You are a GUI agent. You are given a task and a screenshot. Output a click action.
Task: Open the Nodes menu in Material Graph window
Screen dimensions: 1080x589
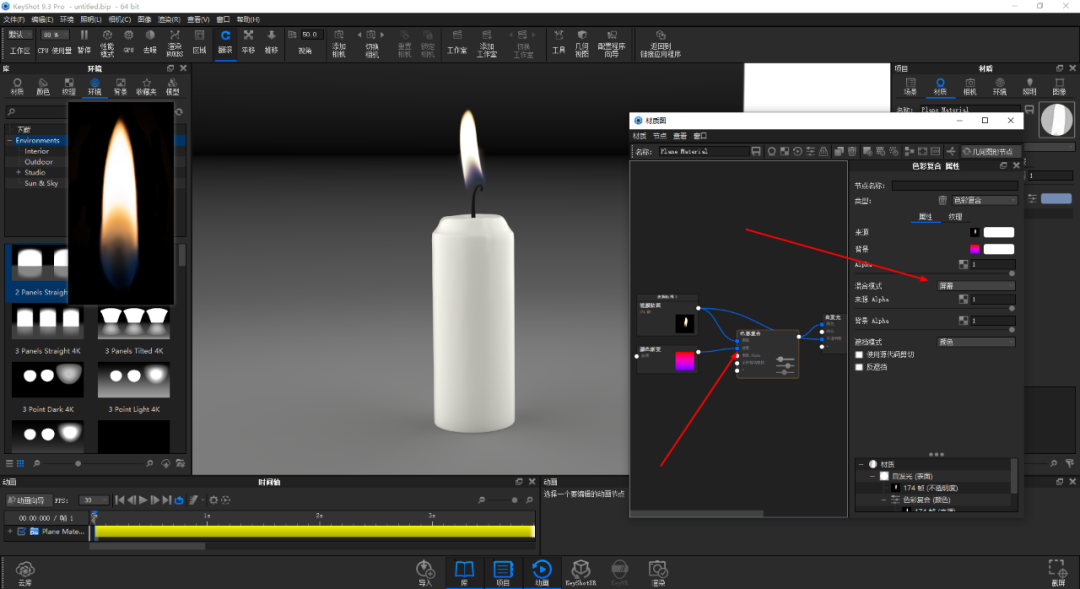[660, 136]
